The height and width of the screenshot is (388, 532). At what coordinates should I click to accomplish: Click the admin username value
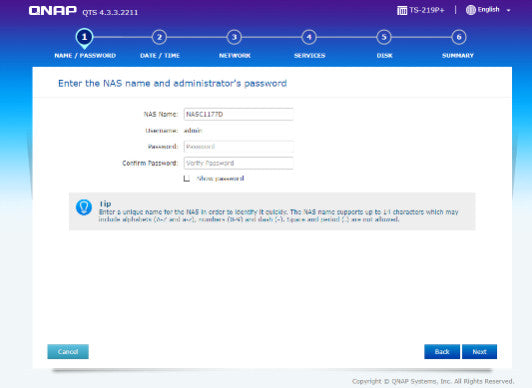(193, 131)
